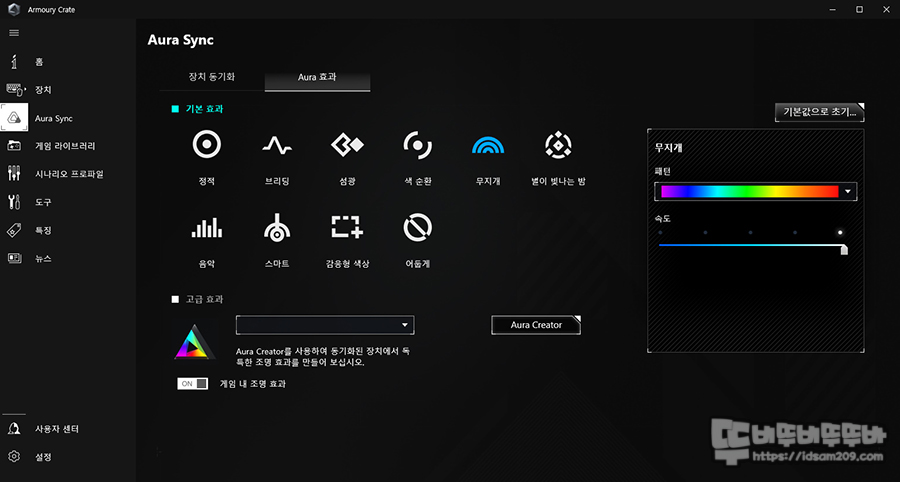Click the Aura Sync sidebar icon
900x482 pixels.
point(14,118)
